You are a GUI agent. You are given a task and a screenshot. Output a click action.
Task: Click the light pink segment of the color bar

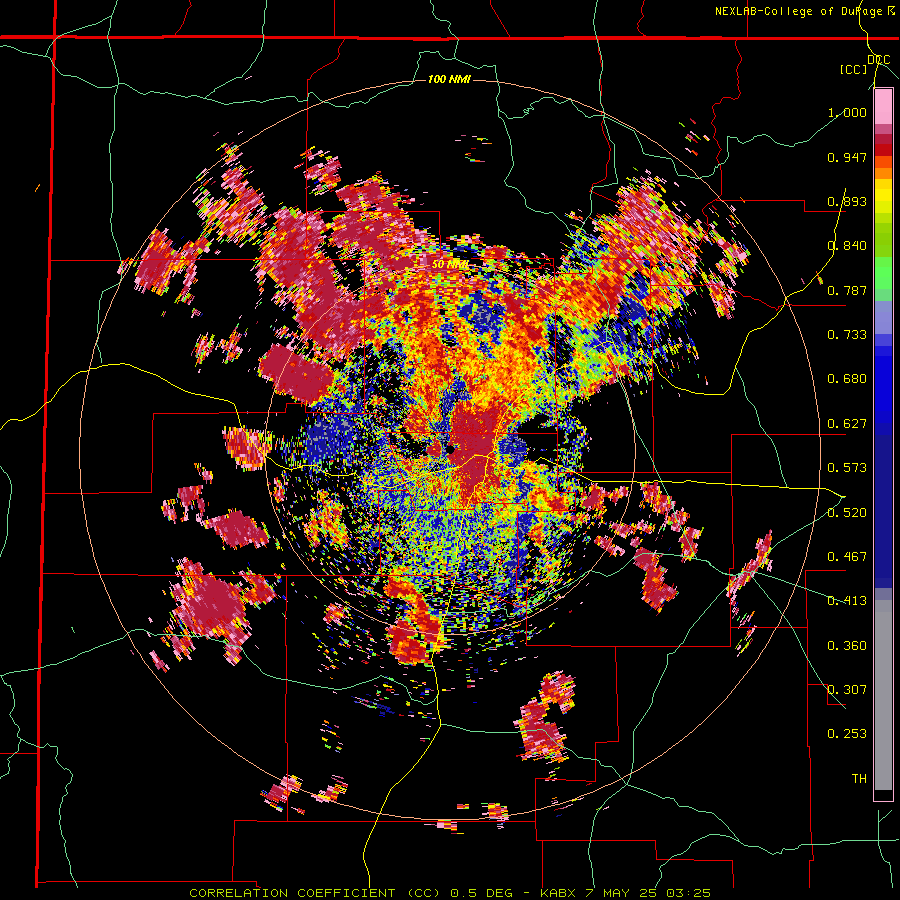coord(883,107)
